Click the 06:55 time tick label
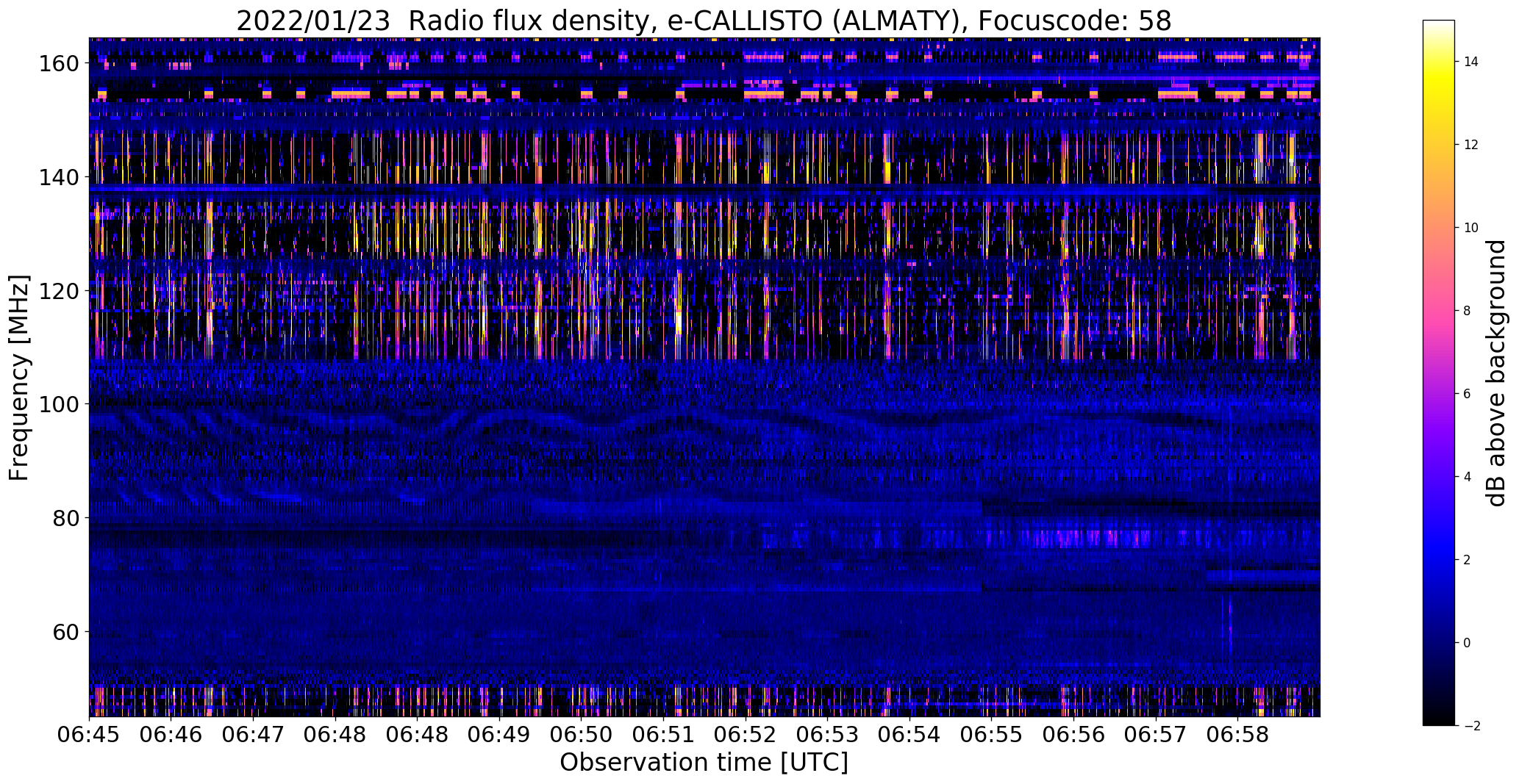Viewport: 1519px width, 784px height. (x=992, y=735)
